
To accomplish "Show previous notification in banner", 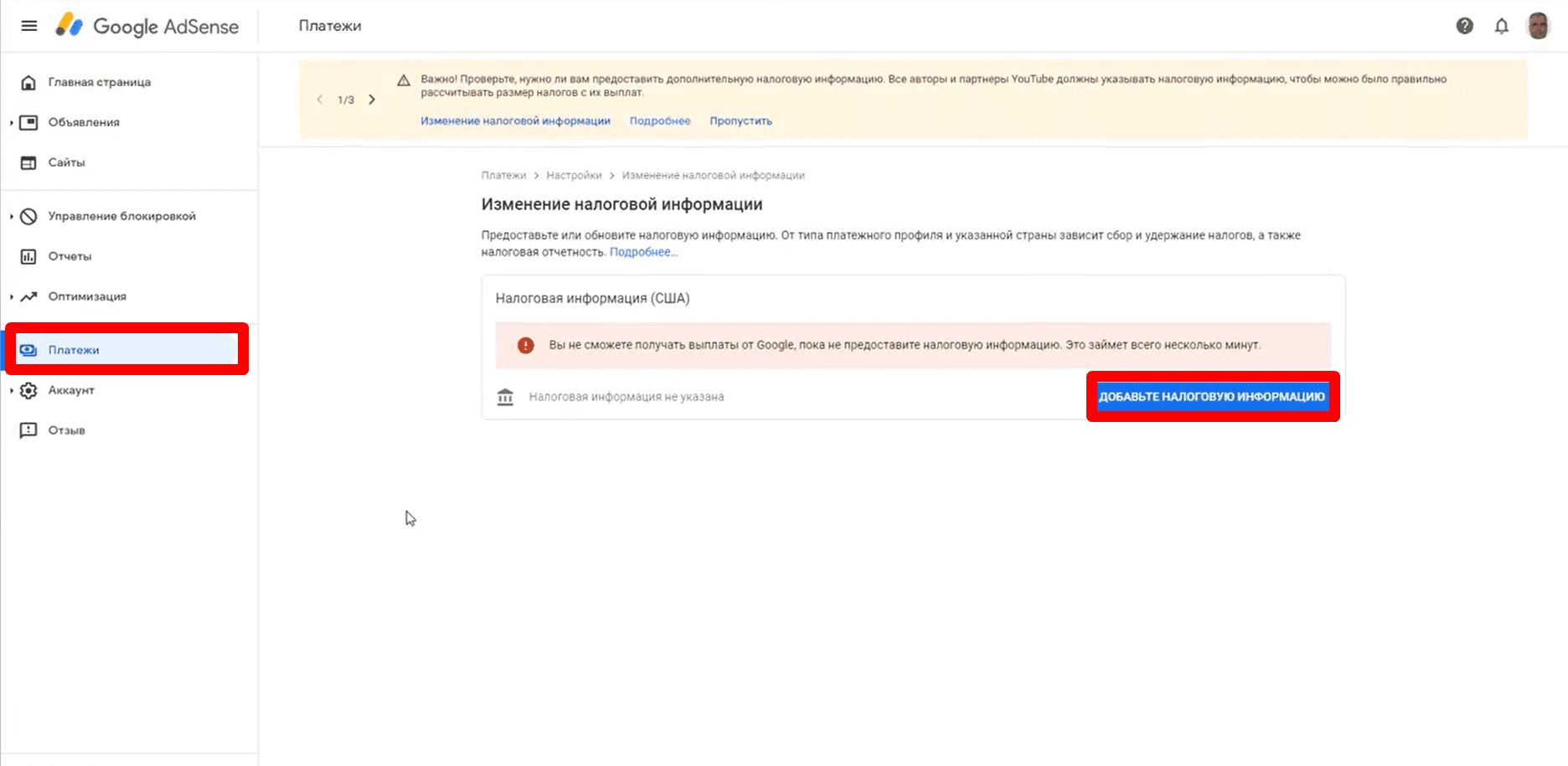I will coord(320,100).
